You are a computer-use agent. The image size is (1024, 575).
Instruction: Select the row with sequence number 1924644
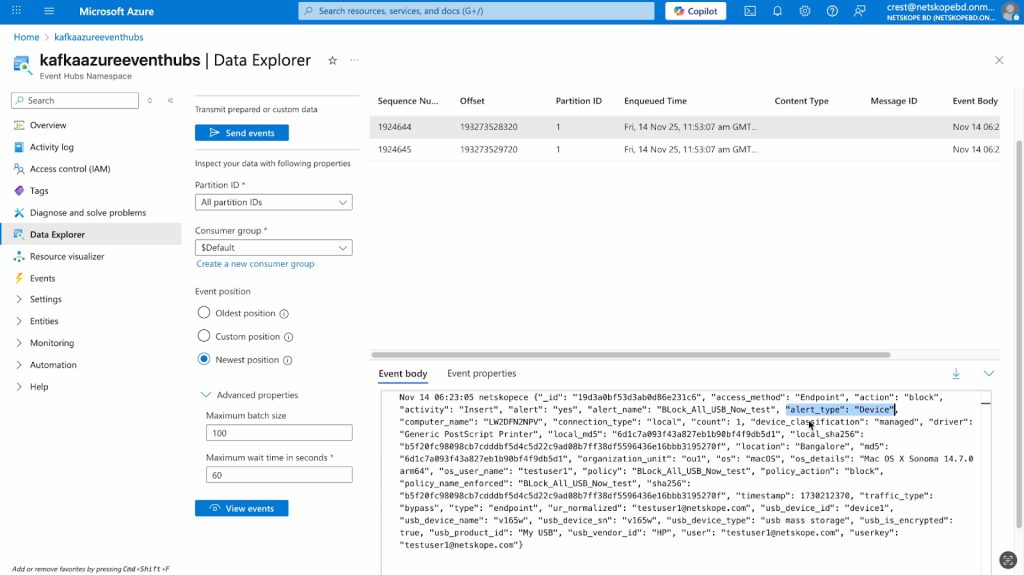point(684,127)
